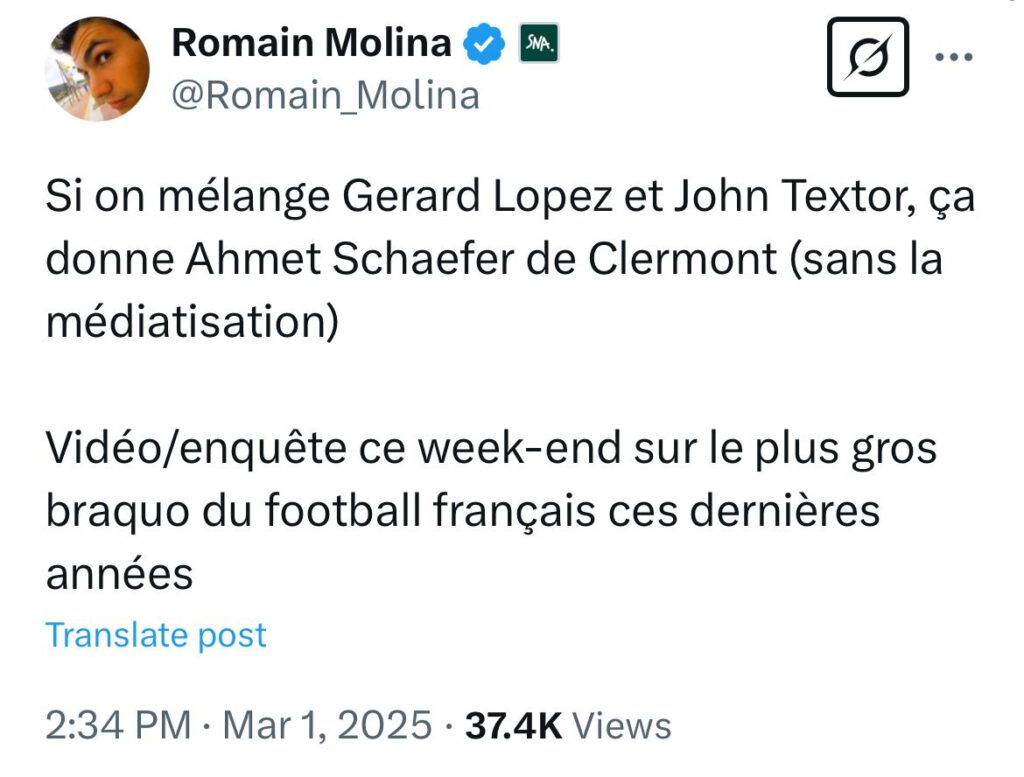
Task: Open Romain Molina's profile avatar
Action: click(x=98, y=69)
